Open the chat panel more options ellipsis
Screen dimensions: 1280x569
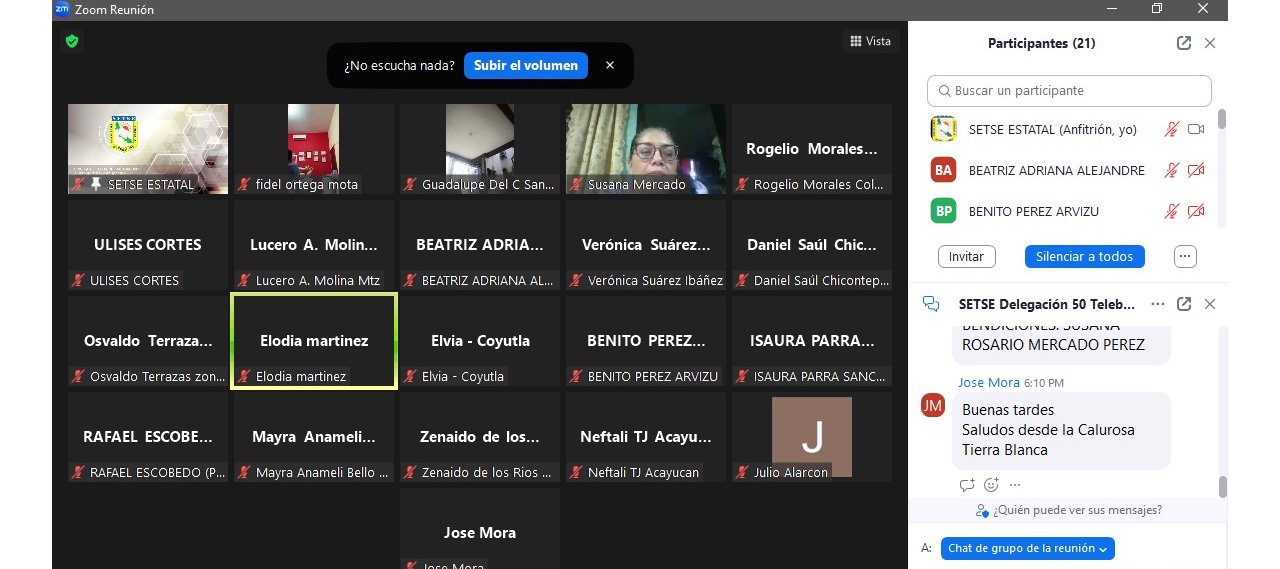coord(1158,304)
